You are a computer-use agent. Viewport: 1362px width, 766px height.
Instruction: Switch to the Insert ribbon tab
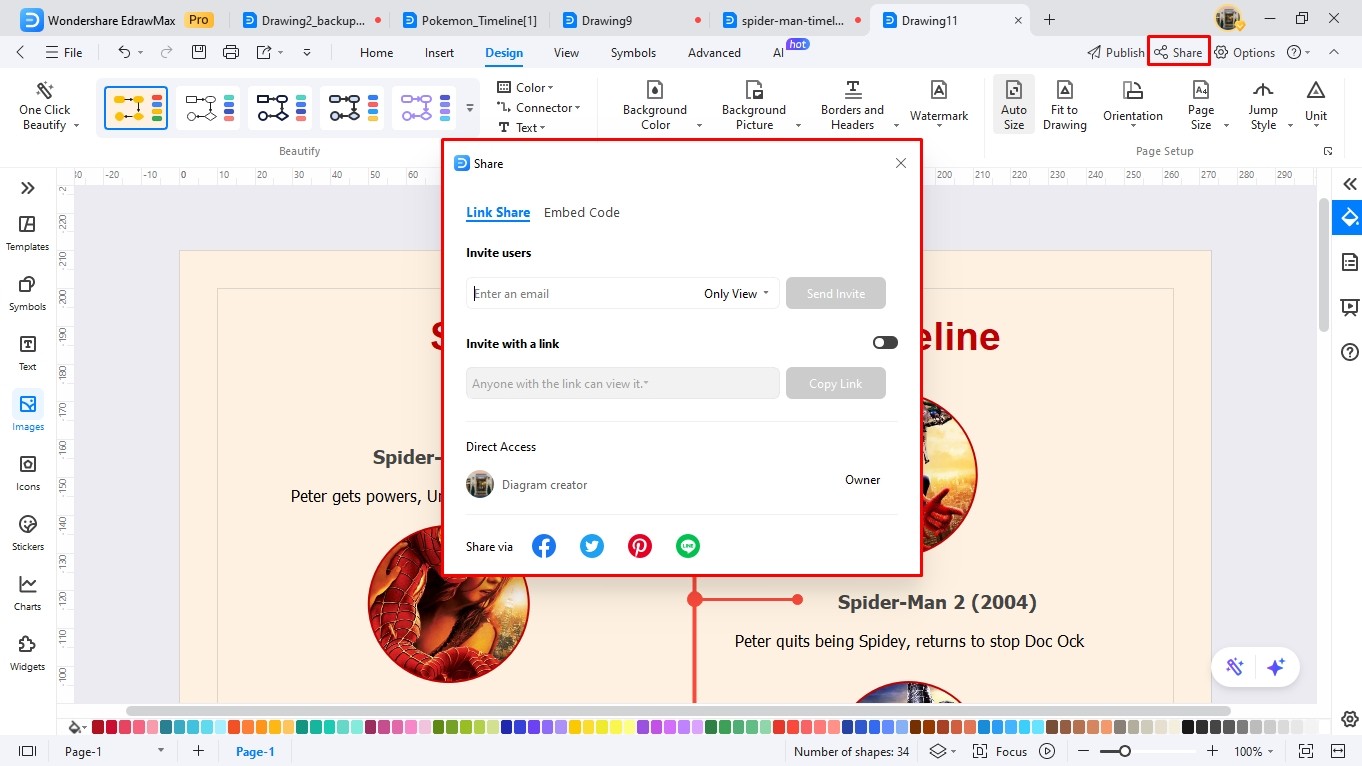tap(439, 53)
